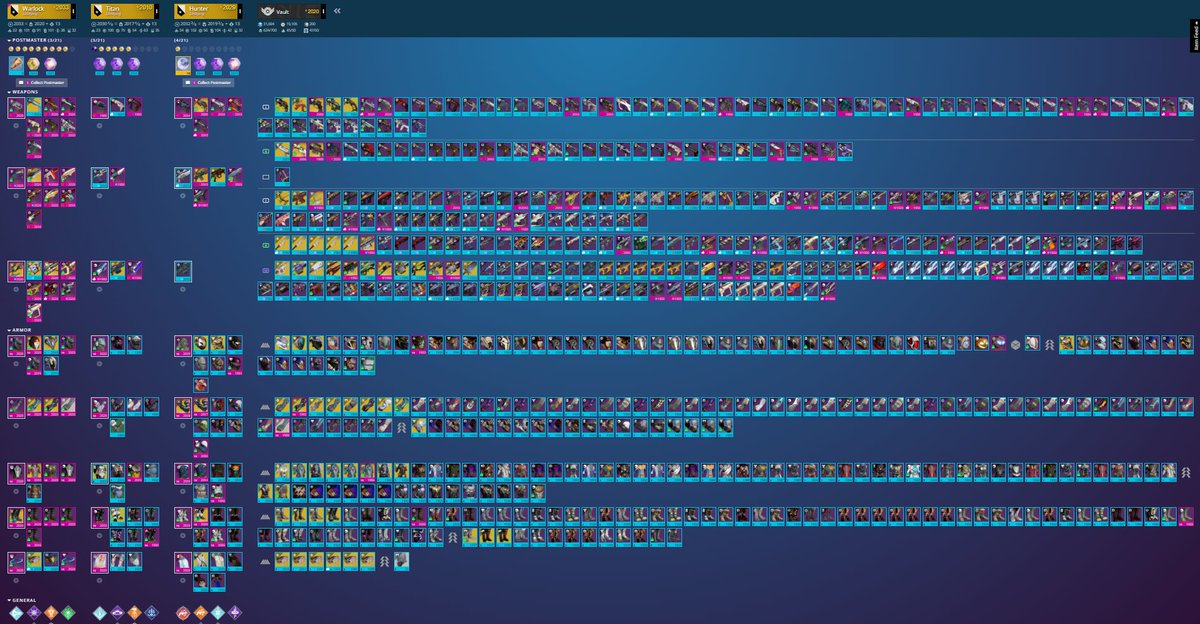Select Warlock's green subclass diamond in General

click(67, 613)
